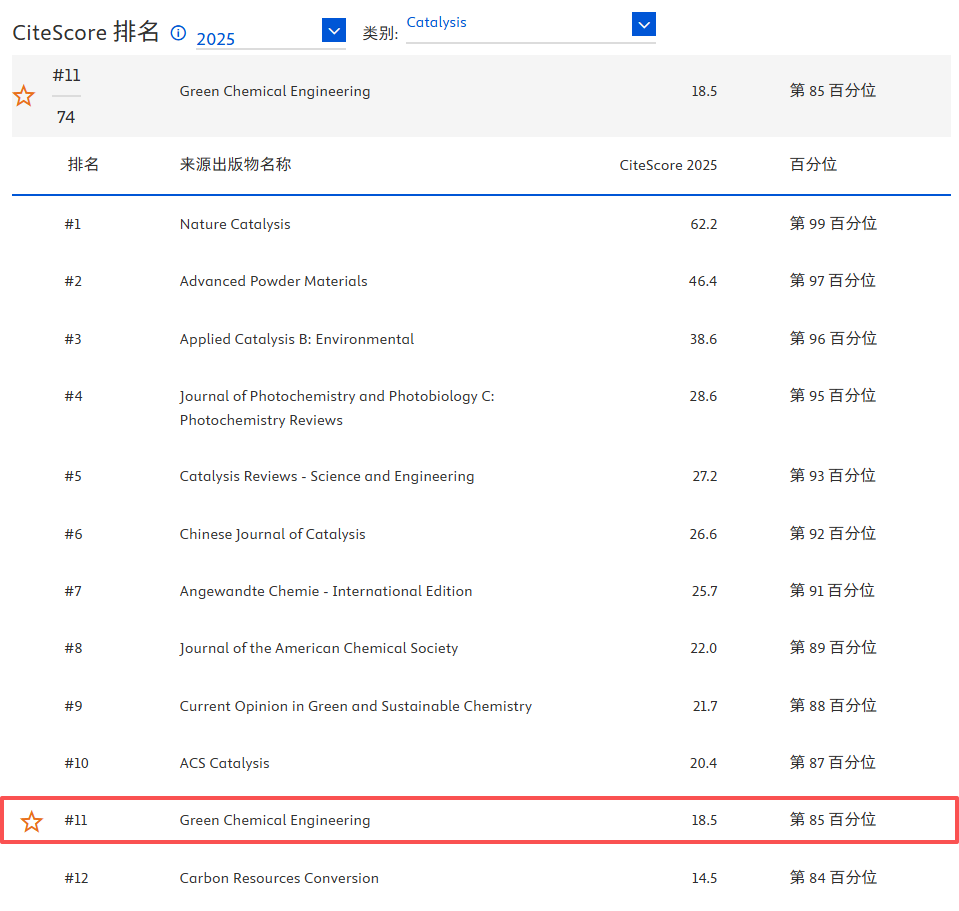The image size is (959, 911).
Task: Click the CiteScore value 46.4
Action: [x=703, y=281]
